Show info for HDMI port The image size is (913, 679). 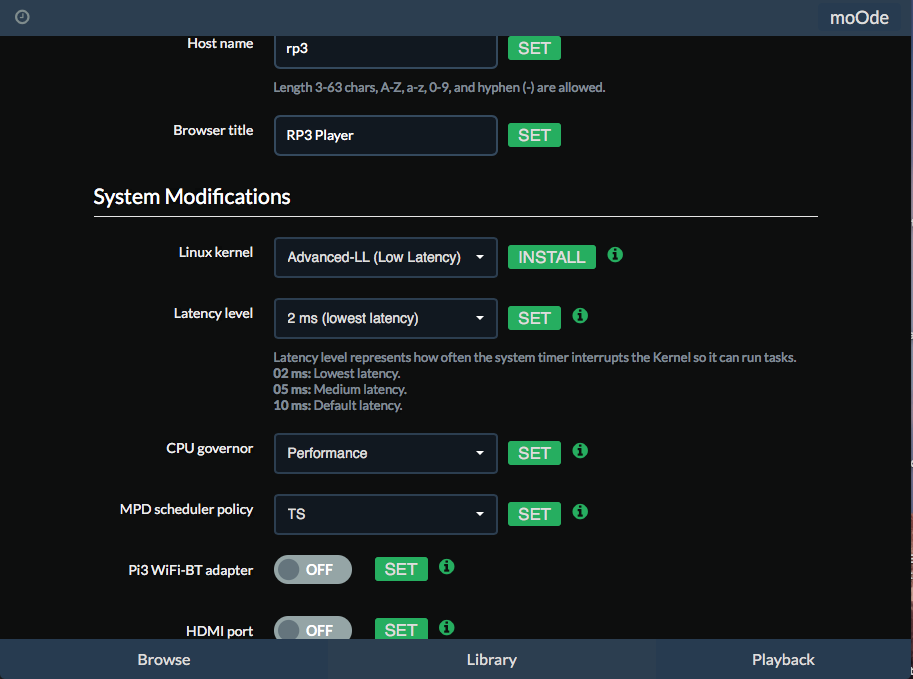pos(447,627)
